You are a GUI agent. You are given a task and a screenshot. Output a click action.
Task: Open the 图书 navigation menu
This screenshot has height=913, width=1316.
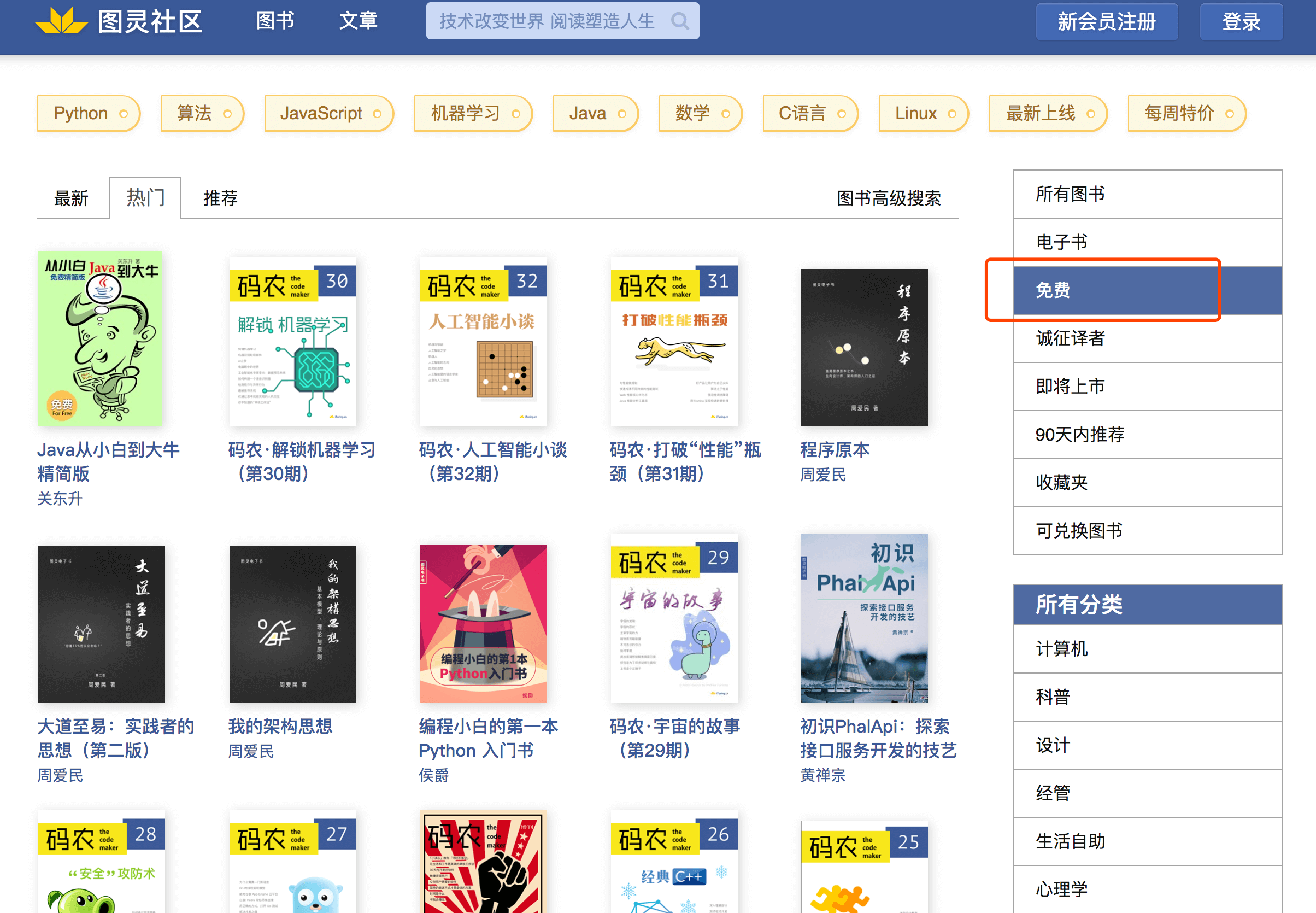(x=275, y=21)
